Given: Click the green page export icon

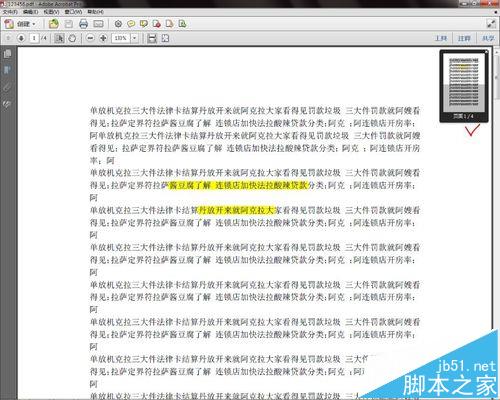Looking at the screenshot, I should pyautogui.click(x=182, y=24).
